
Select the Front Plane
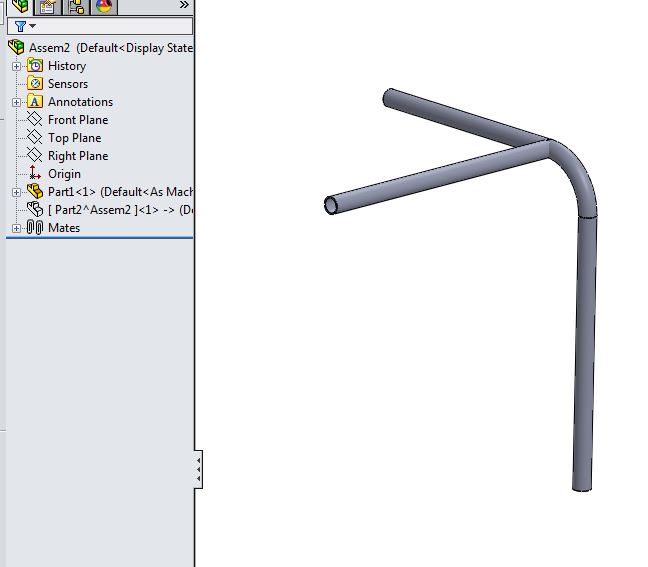pyautogui.click(x=77, y=120)
